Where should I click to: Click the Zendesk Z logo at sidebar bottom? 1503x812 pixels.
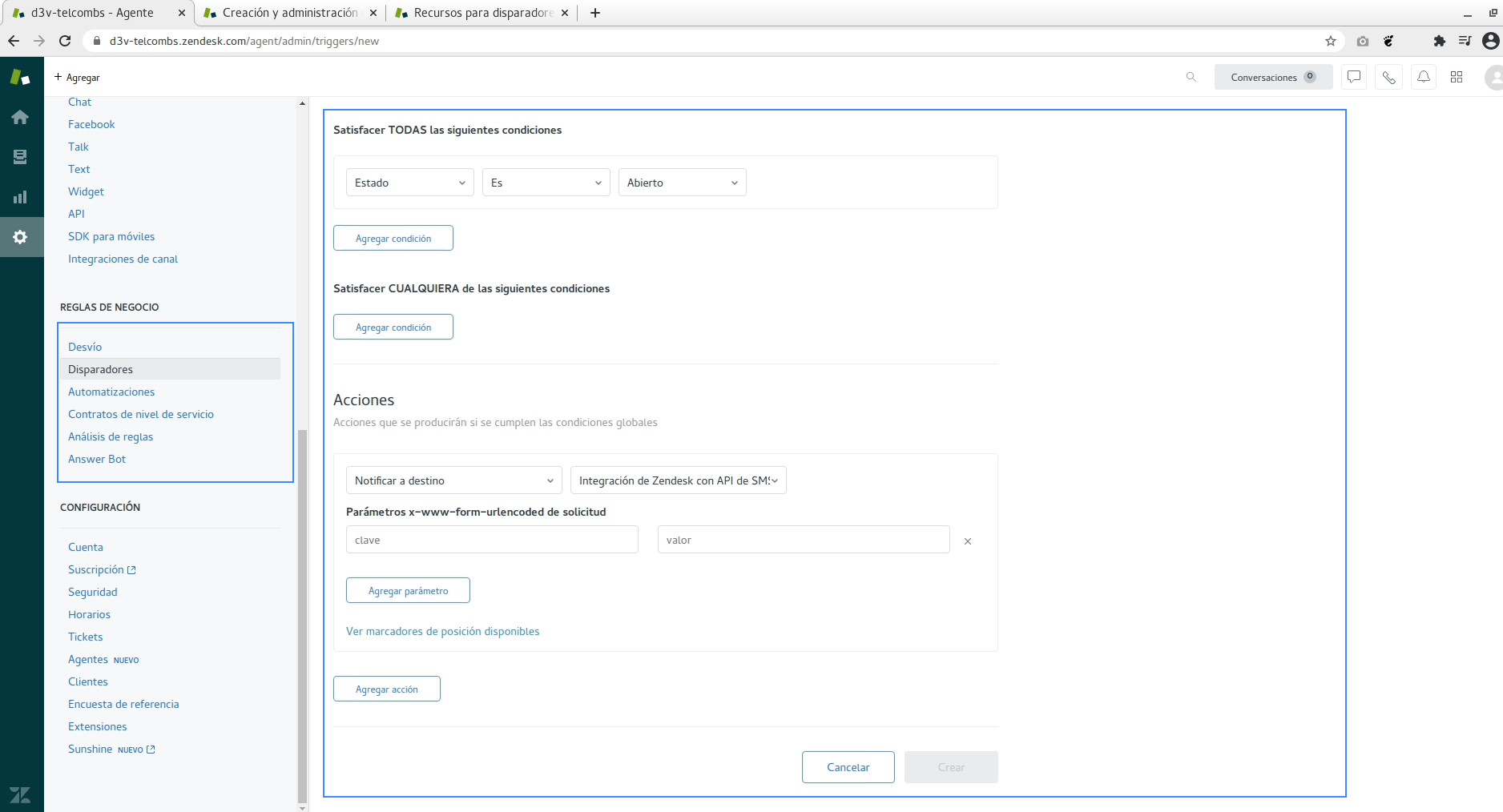coord(20,794)
